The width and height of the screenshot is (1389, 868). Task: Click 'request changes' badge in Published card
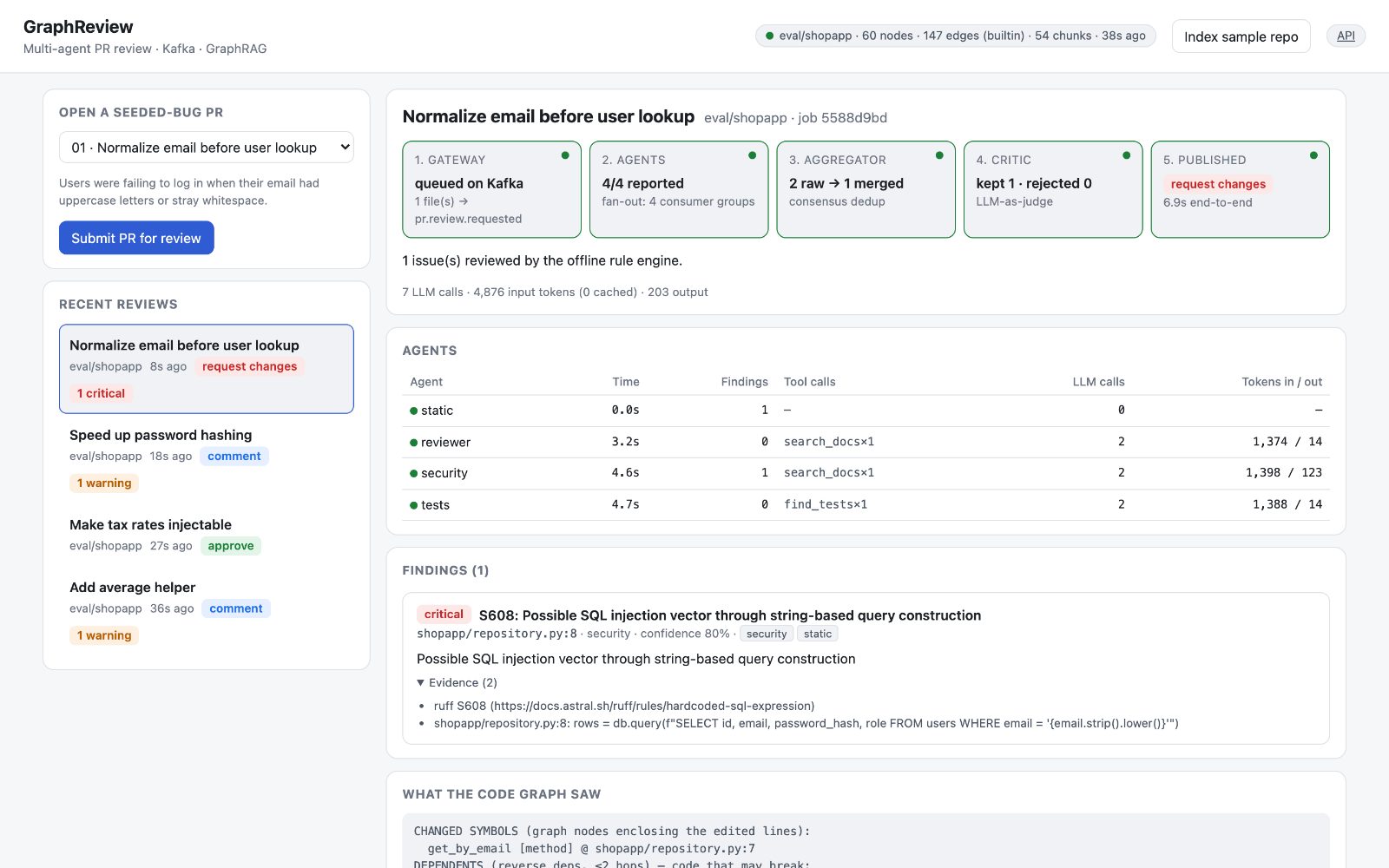click(x=1218, y=184)
